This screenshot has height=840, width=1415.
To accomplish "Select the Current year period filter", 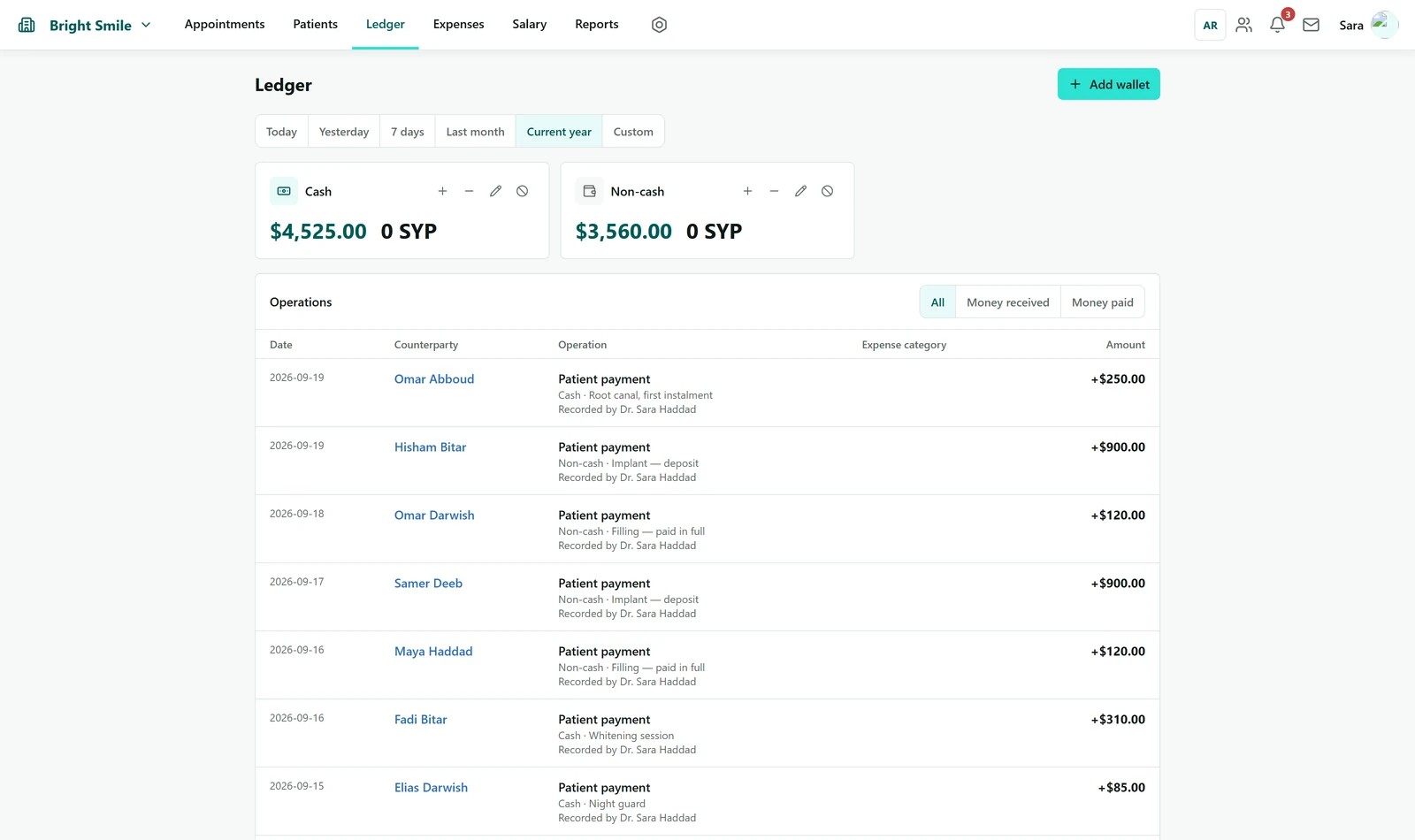I will [559, 132].
